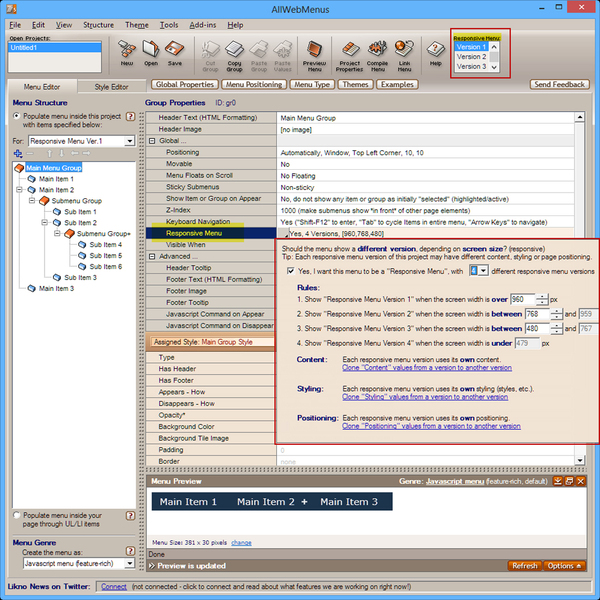Click the Connect Twitter link

[114, 587]
